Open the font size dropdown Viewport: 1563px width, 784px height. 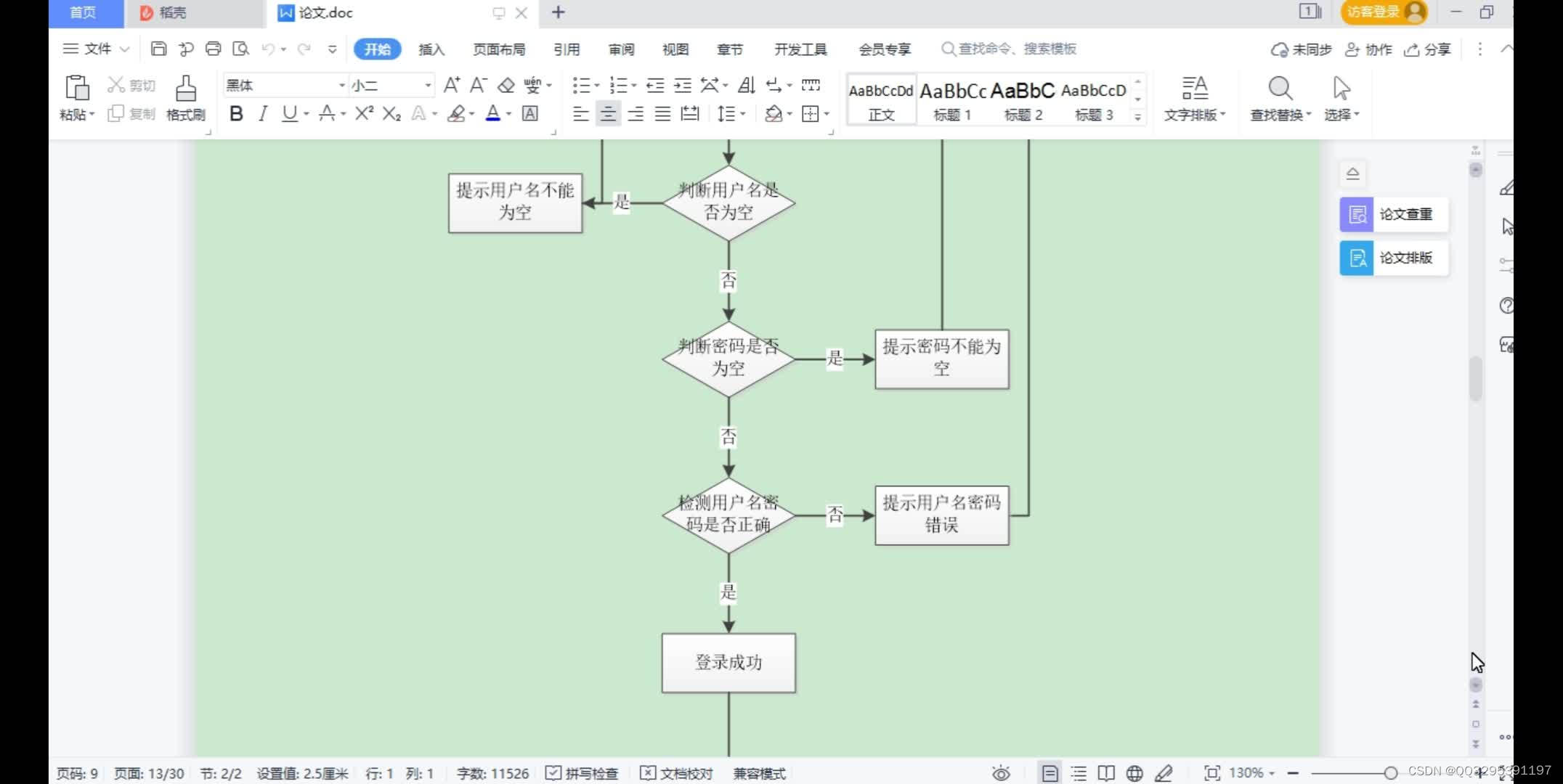428,85
